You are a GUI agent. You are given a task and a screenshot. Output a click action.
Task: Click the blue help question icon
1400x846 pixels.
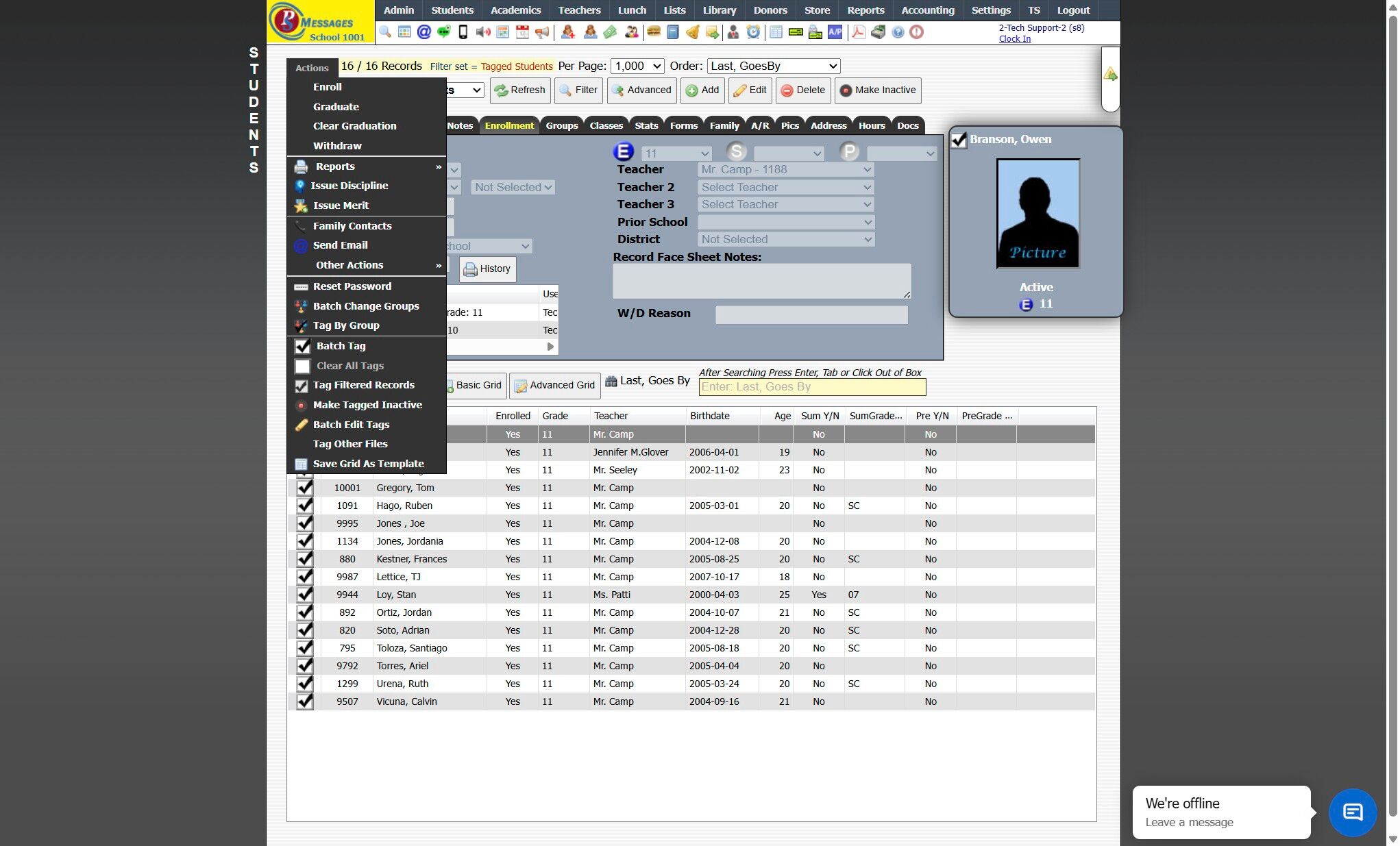click(x=898, y=32)
